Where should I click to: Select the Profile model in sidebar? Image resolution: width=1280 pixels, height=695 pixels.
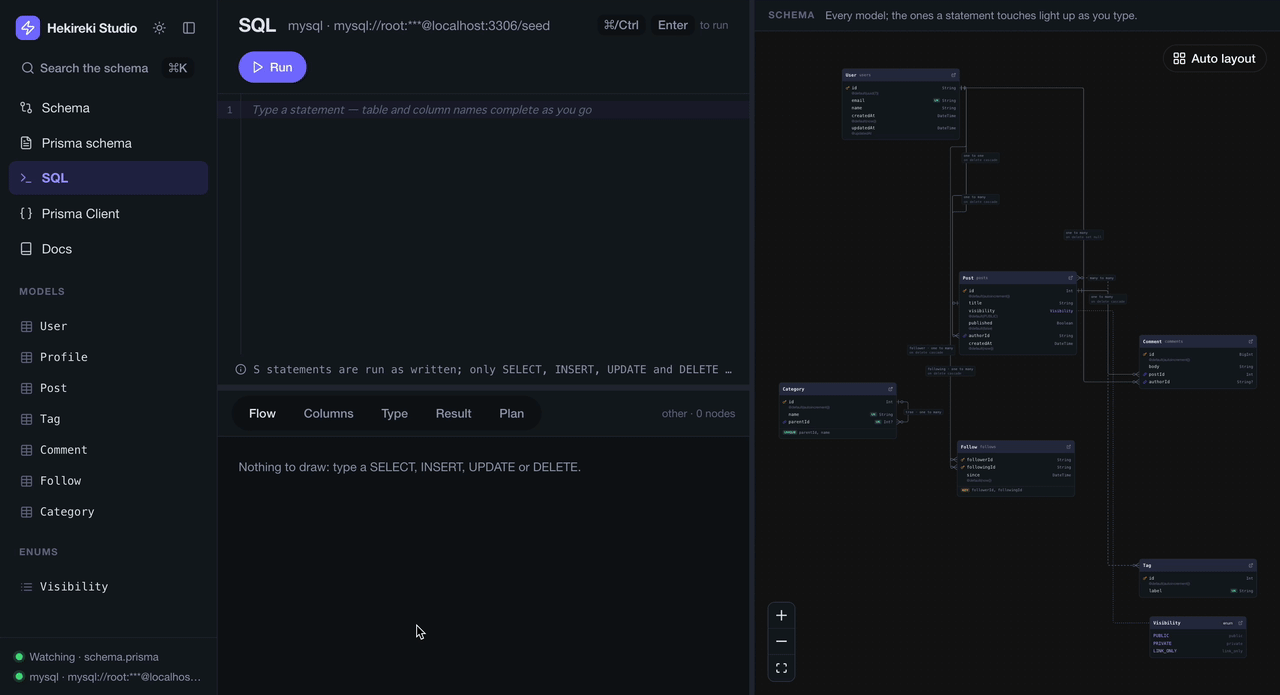[108, 357]
